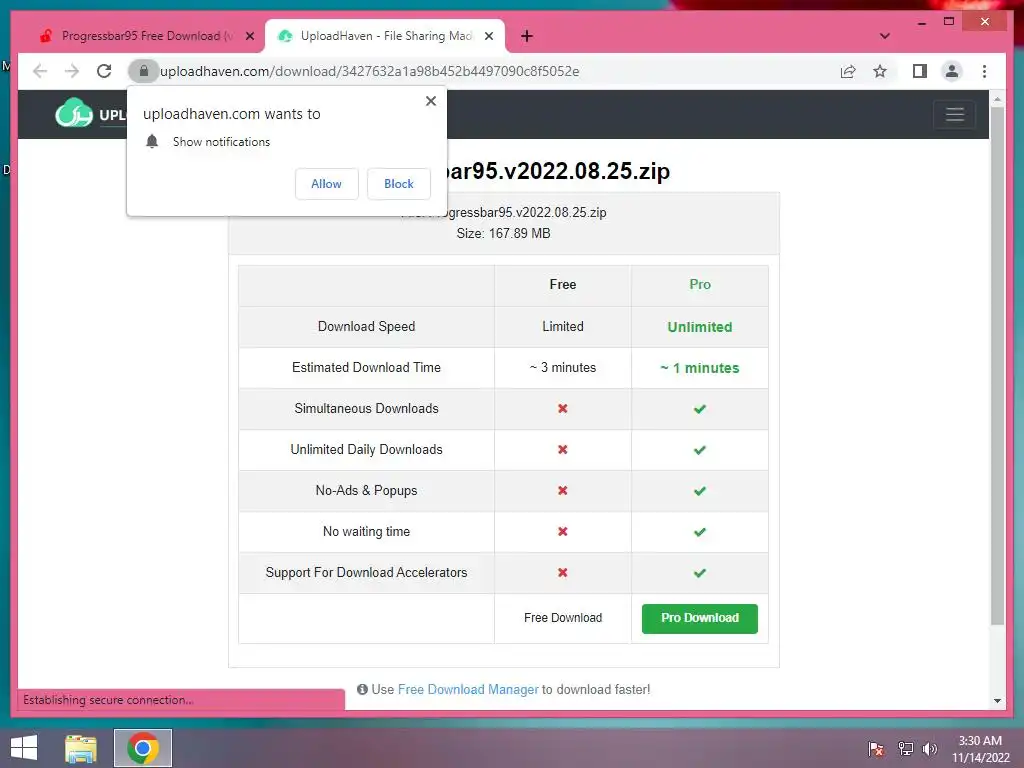1024x768 pixels.
Task: Close the Progressbar95 Free Download tab
Action: (x=249, y=36)
